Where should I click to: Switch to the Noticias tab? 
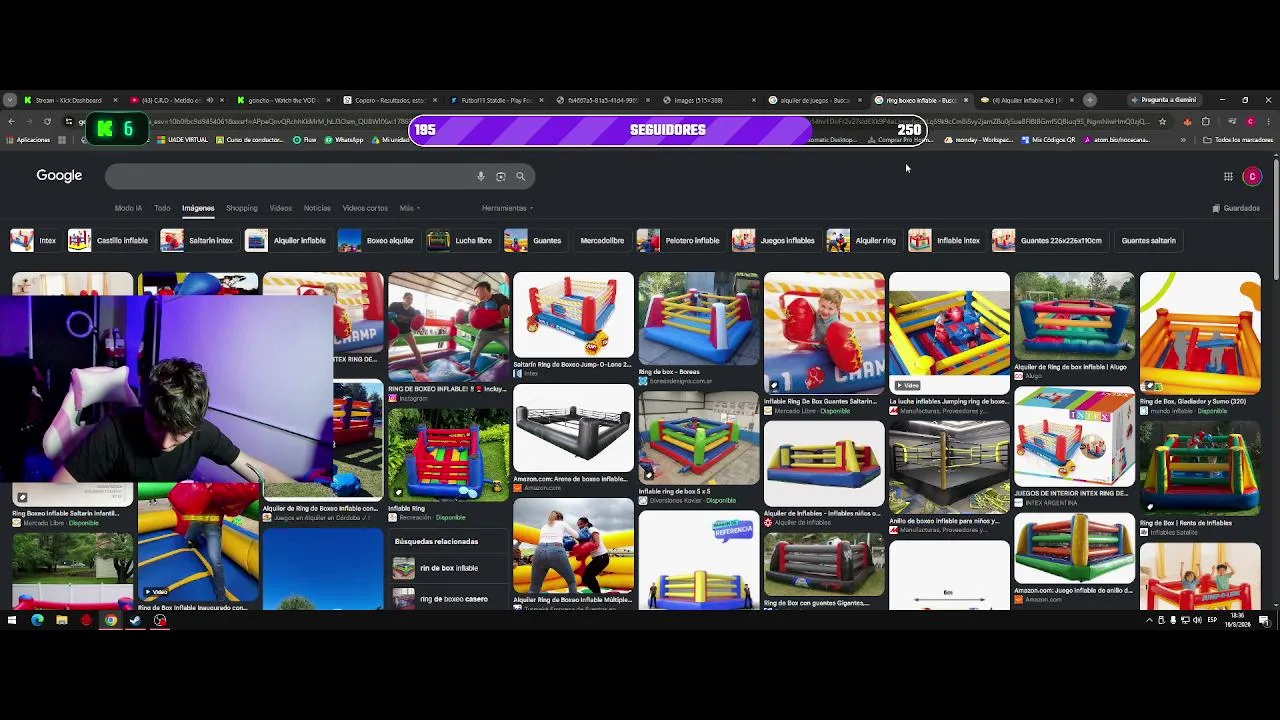(317, 208)
